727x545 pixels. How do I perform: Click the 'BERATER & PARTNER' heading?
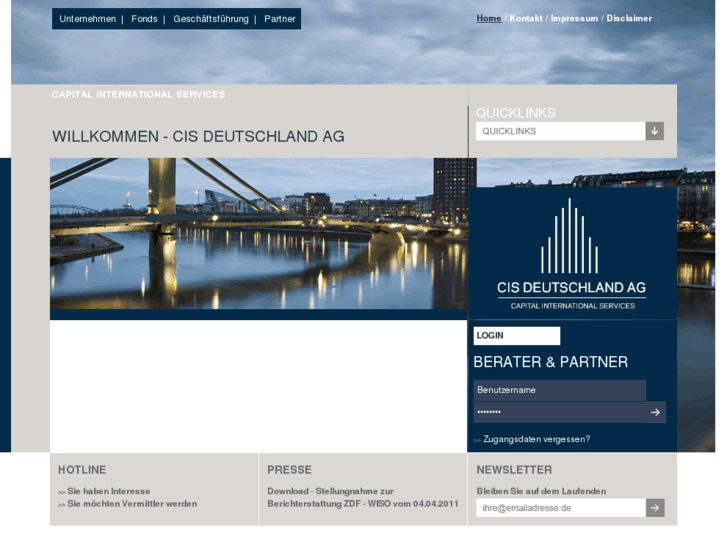pos(551,362)
